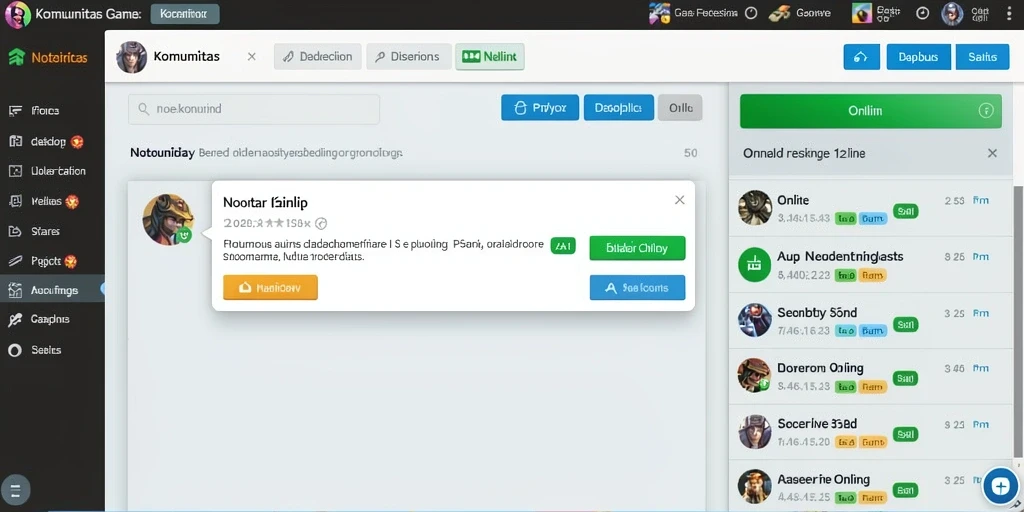Close the Nooitar fainlip popup
Viewport: 1024px width, 512px height.
pyautogui.click(x=680, y=200)
